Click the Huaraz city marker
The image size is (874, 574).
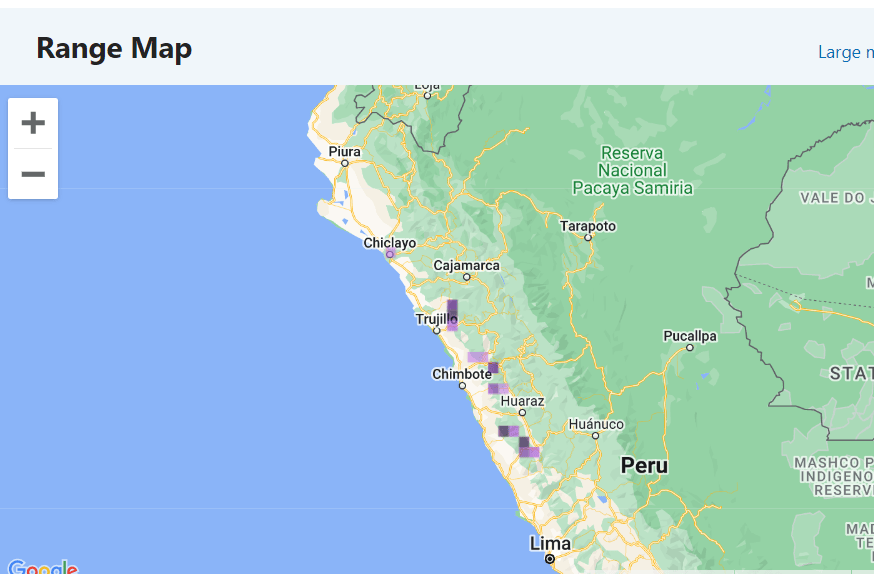(x=522, y=413)
